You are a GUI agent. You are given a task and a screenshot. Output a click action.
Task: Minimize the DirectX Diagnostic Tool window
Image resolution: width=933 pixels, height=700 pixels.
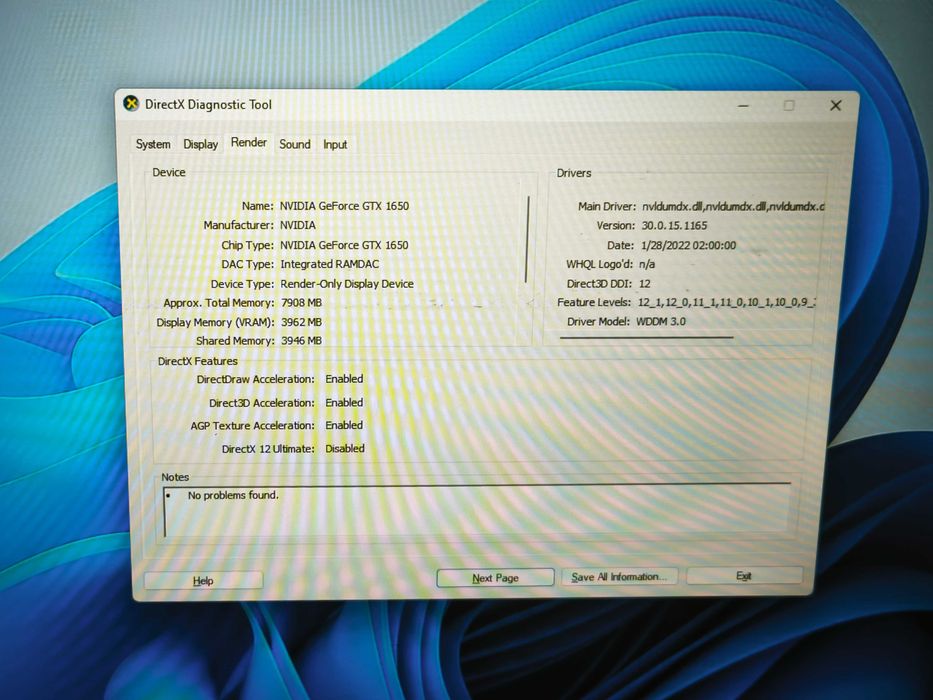coord(743,105)
